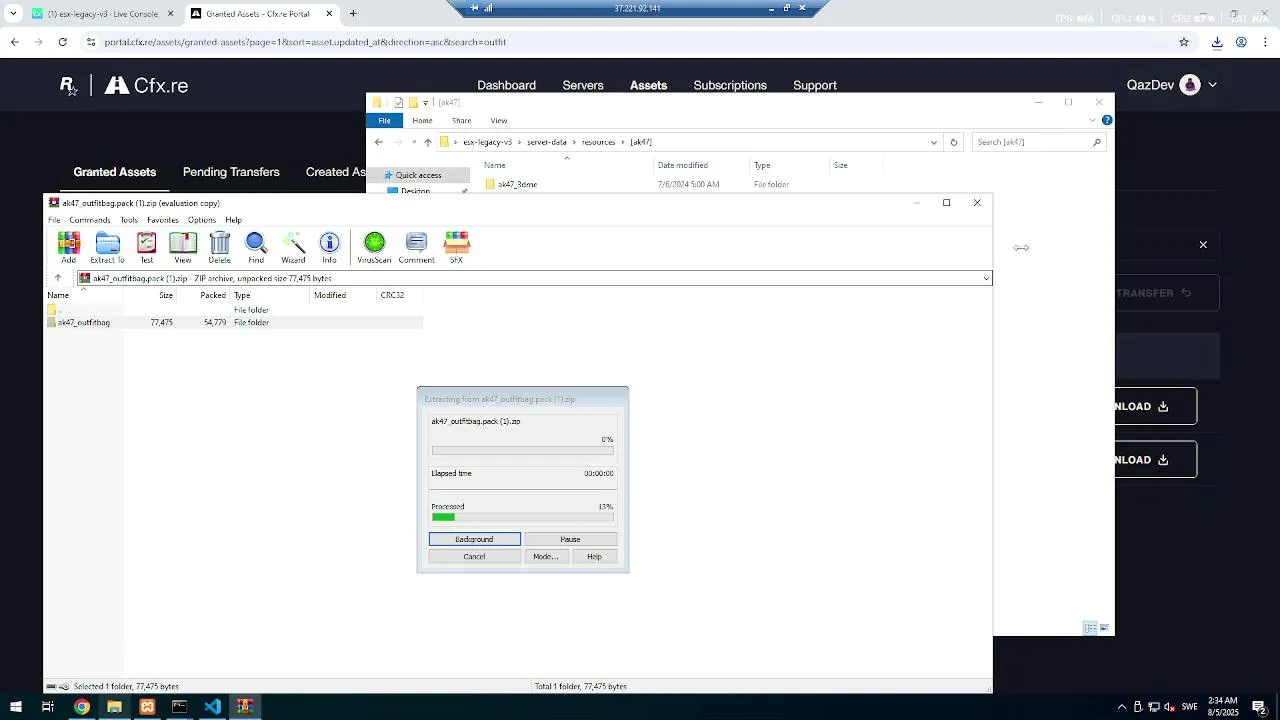Screen dimensions: 1280x720
Task: Bookmark this page with star icon
Action: click(1184, 42)
